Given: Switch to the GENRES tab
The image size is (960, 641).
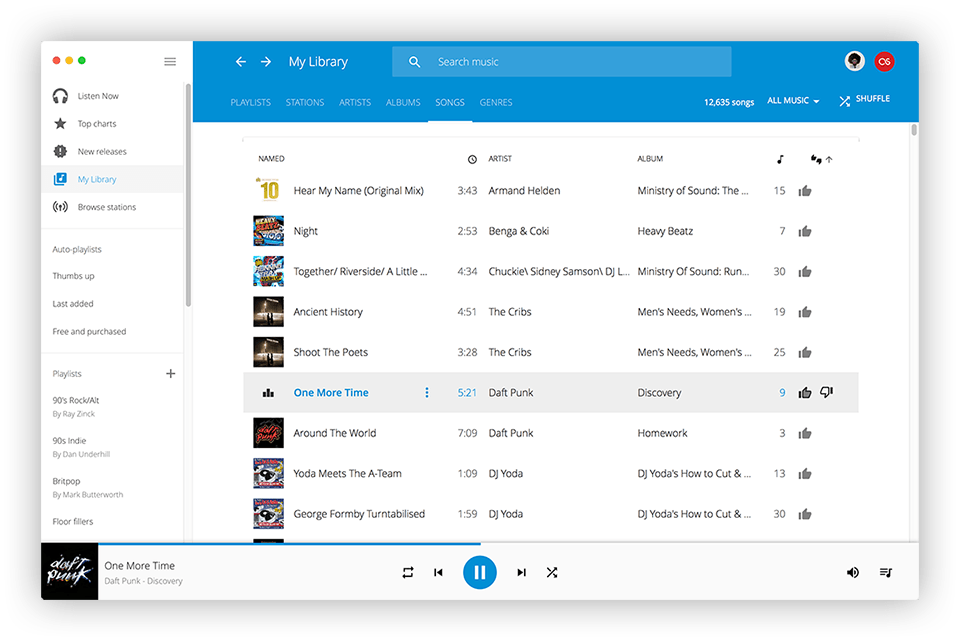Looking at the screenshot, I should click(496, 102).
